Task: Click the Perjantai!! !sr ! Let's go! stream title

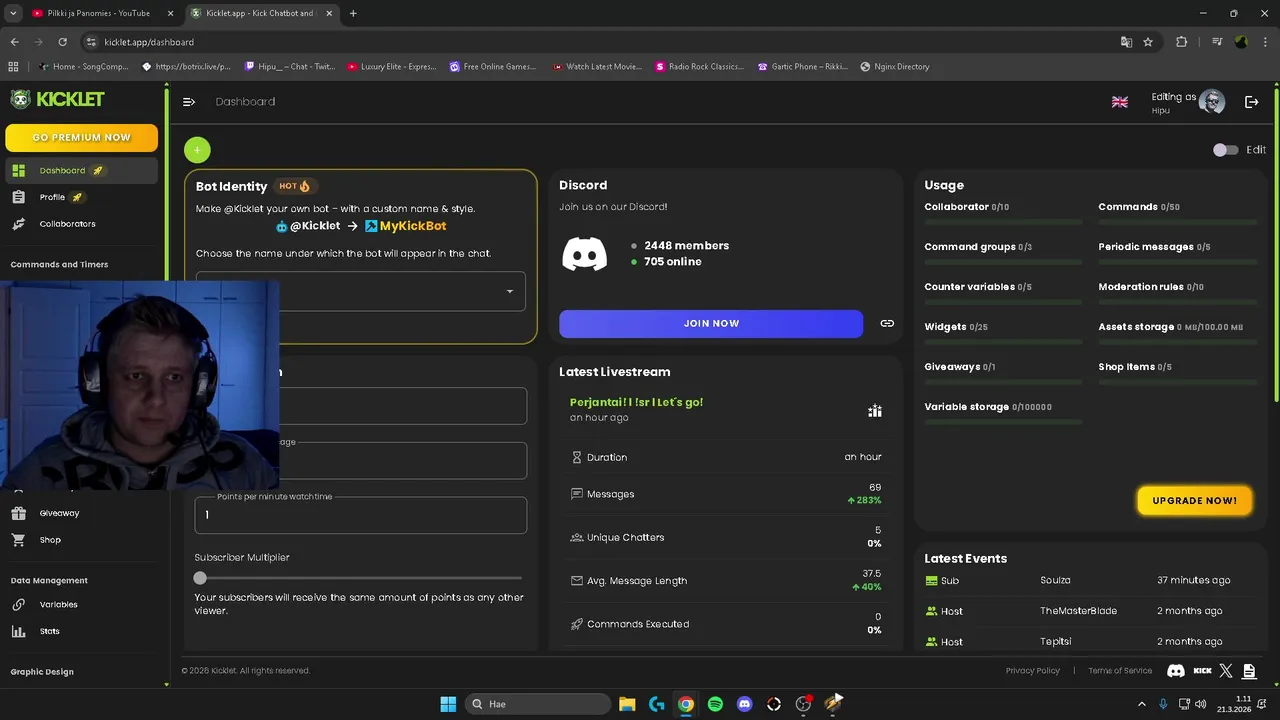Action: point(636,402)
